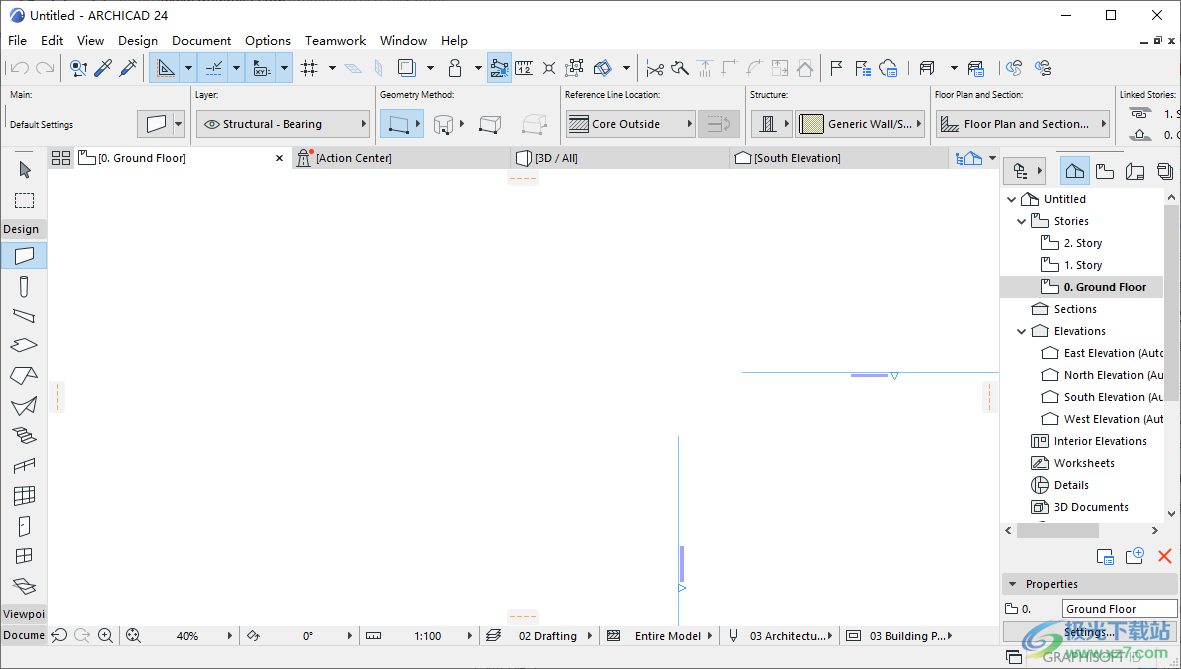Activate the Wall tool

(24, 255)
